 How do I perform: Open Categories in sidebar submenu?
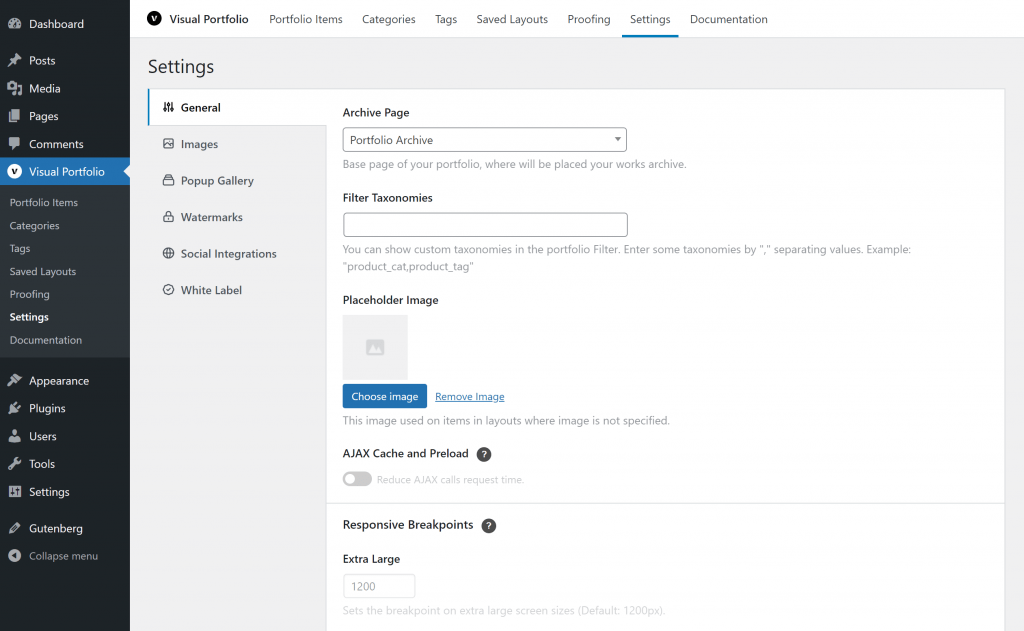(35, 225)
